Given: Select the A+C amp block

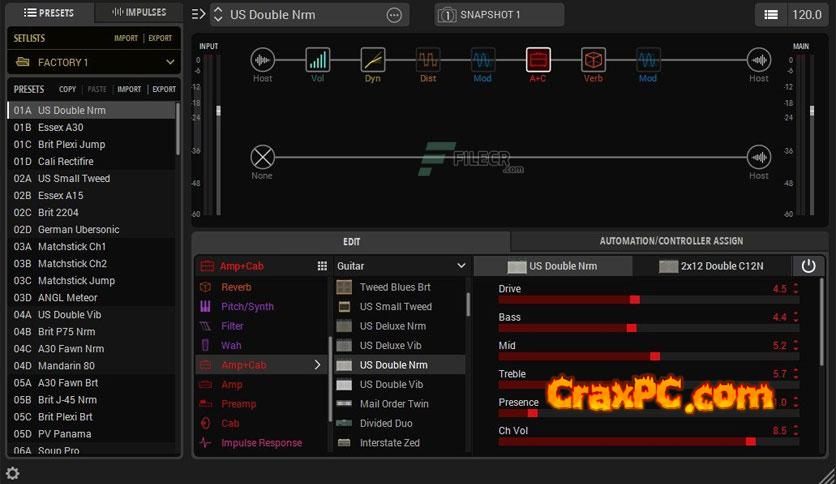Looking at the screenshot, I should tap(538, 60).
